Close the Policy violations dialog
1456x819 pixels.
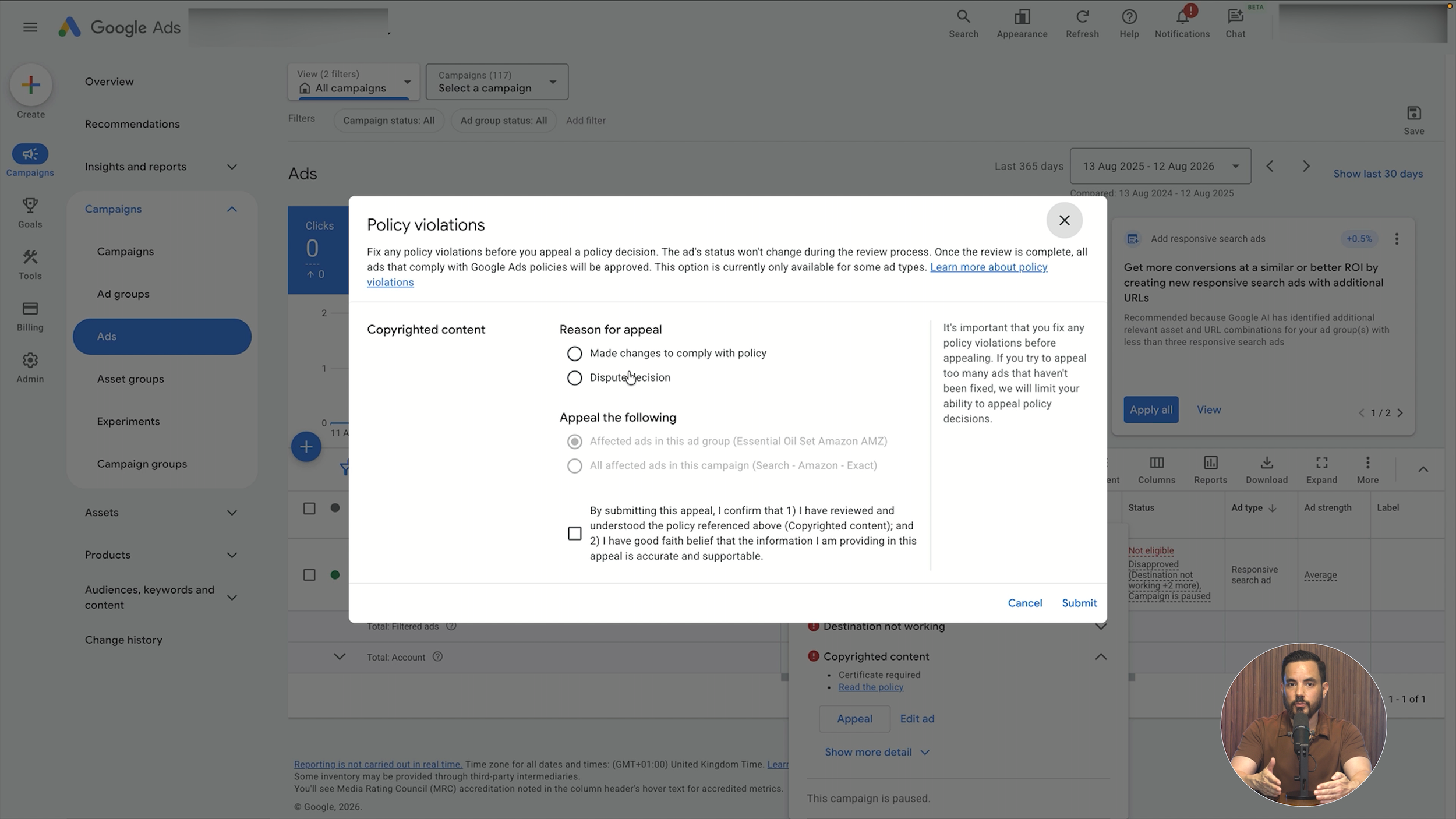[x=1064, y=220]
